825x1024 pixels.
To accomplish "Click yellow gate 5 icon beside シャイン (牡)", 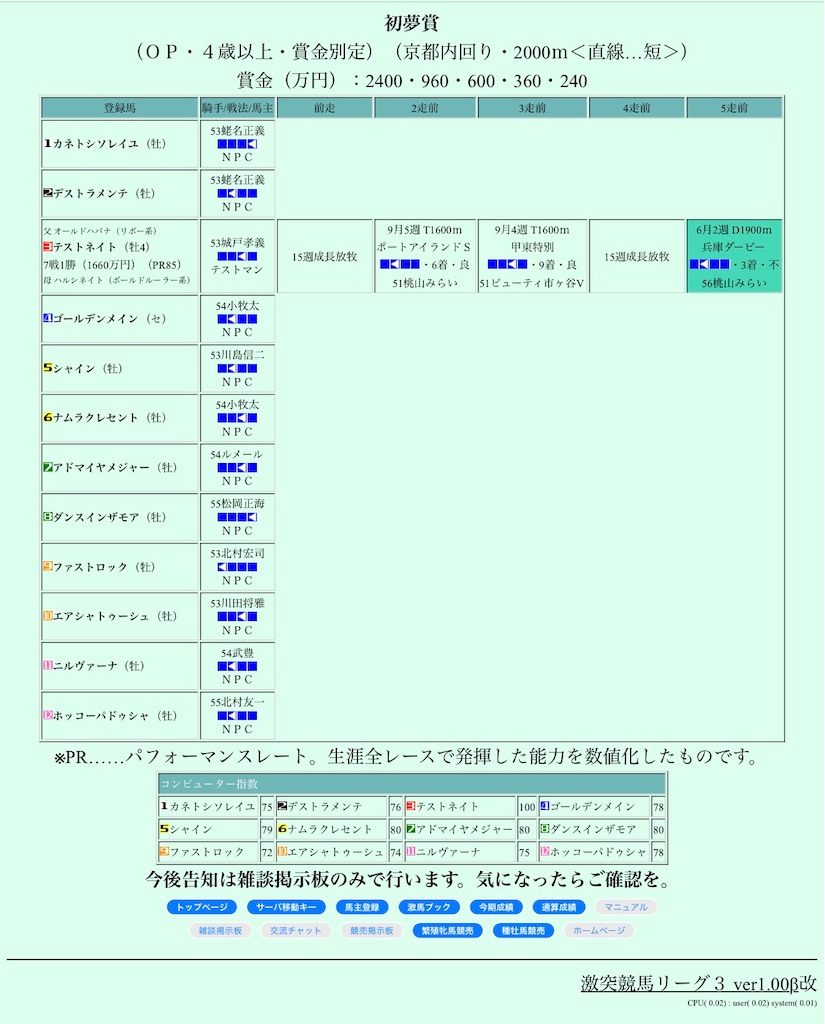I will pos(48,368).
